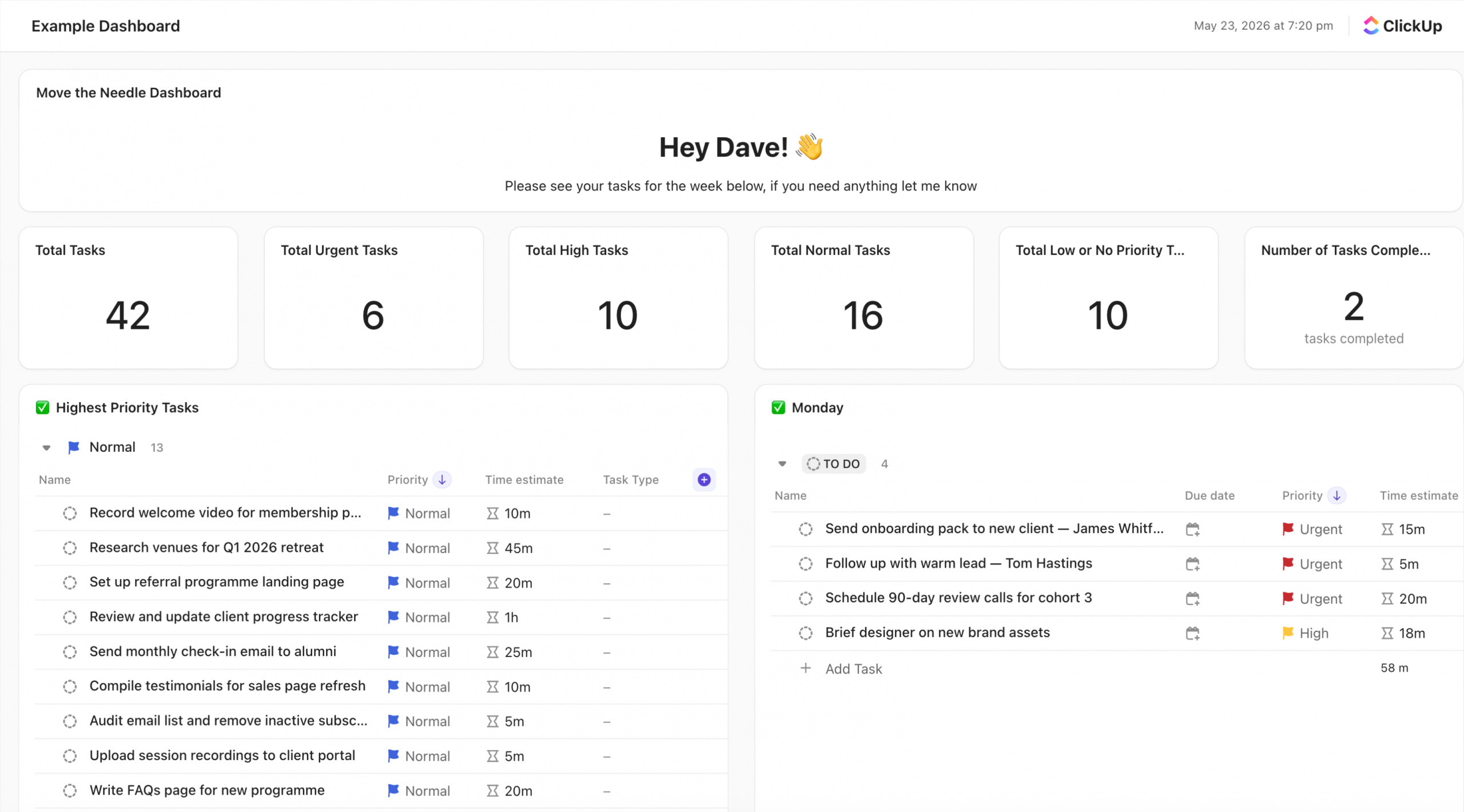Screen dimensions: 1464x812
Task: Toggle status of Send monthly check-in email task
Action: point(70,652)
